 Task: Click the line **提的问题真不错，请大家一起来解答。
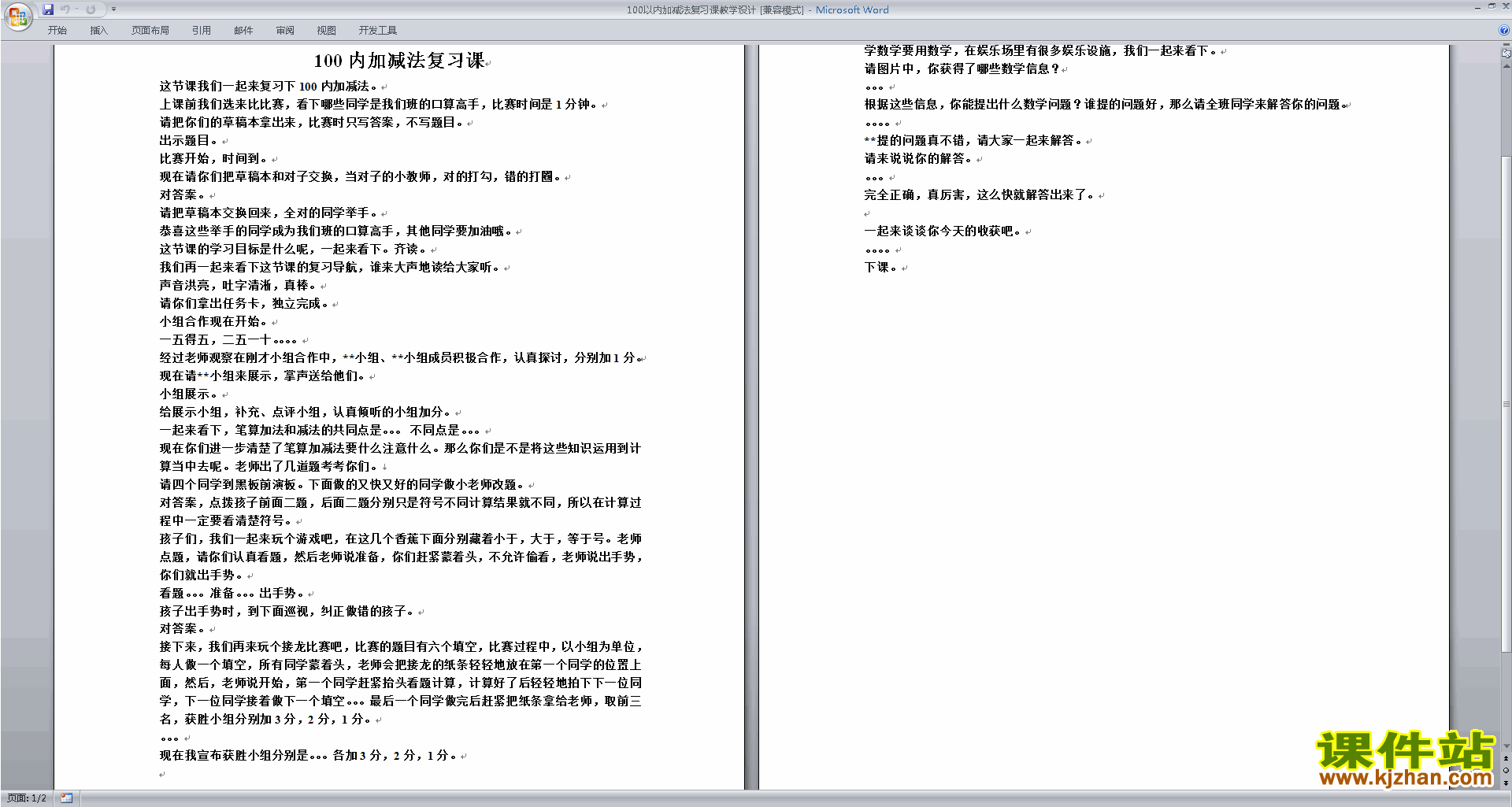pos(974,140)
